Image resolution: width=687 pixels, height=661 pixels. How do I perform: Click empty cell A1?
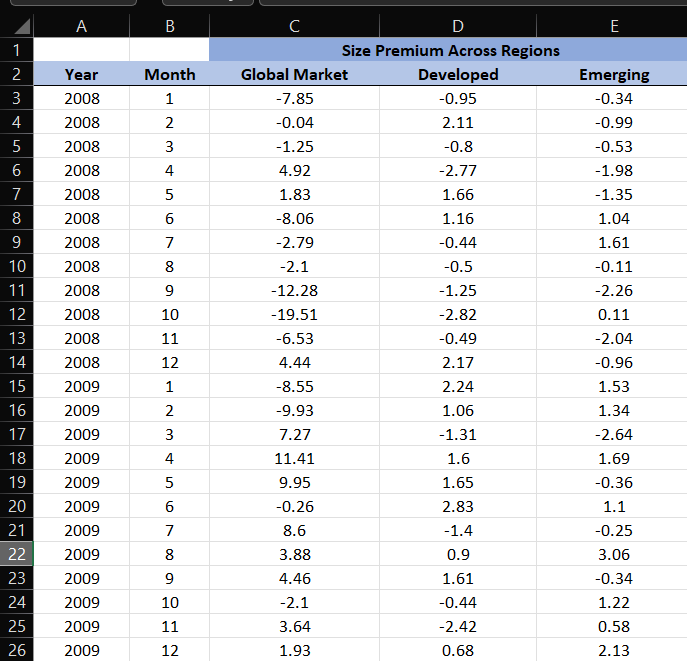pyautogui.click(x=81, y=50)
